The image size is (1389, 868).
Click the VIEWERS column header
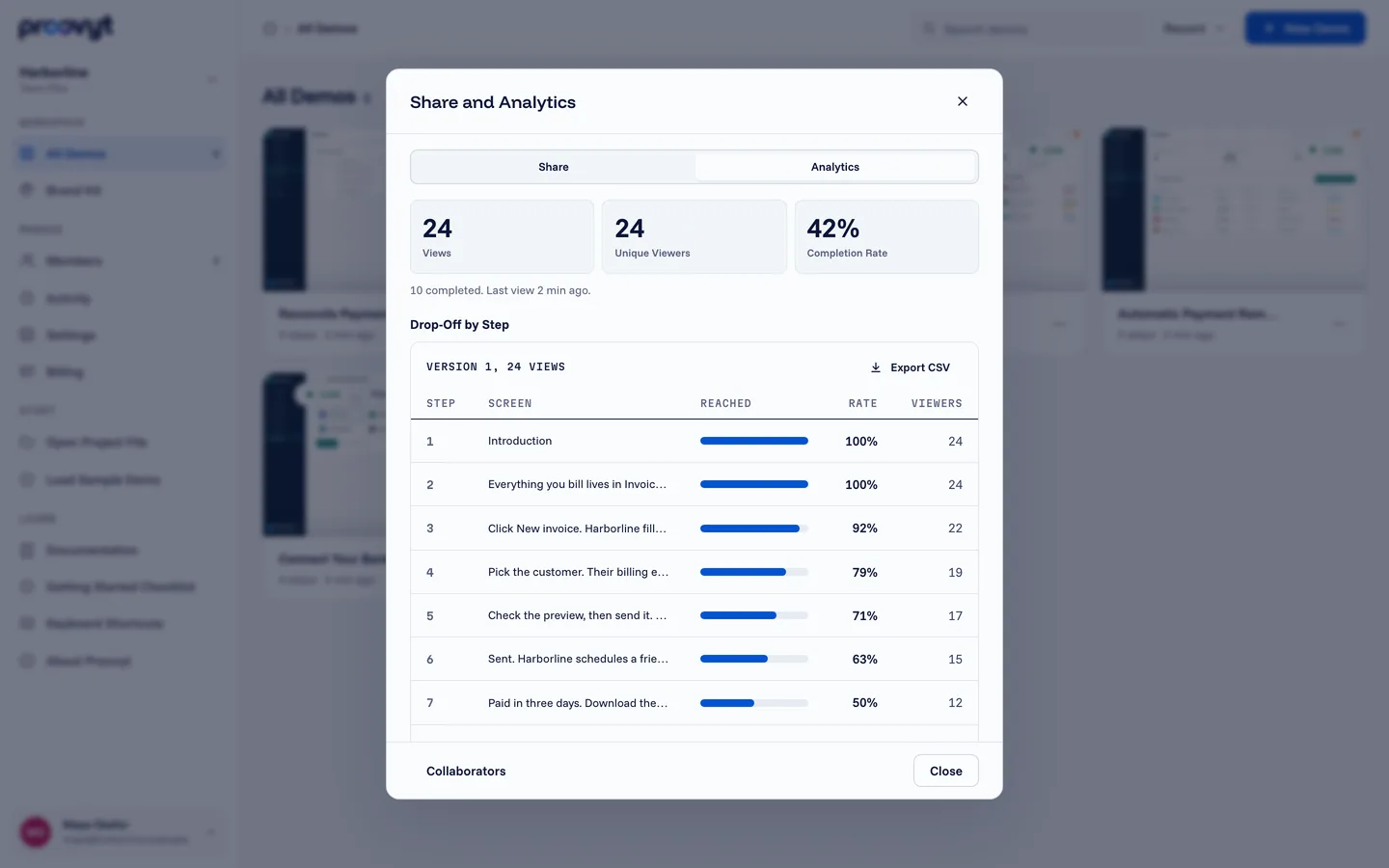click(937, 403)
